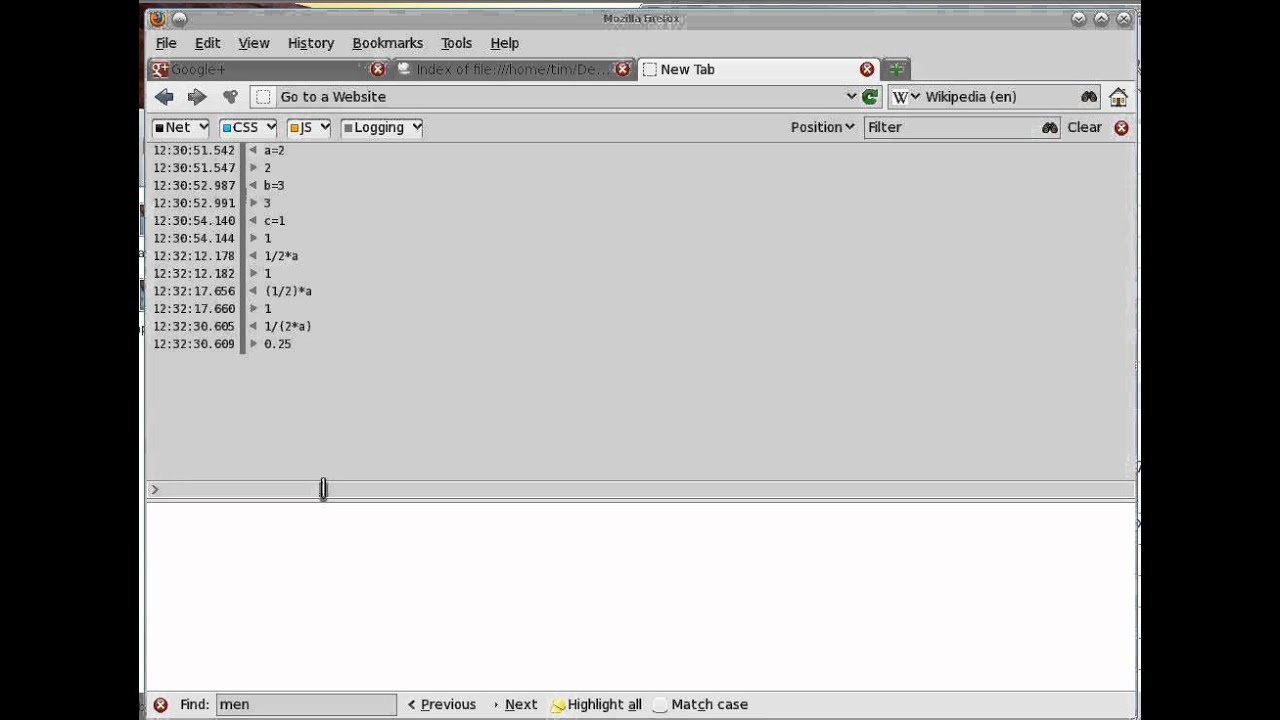Close the web console with red X
The height and width of the screenshot is (720, 1280).
coord(1121,128)
